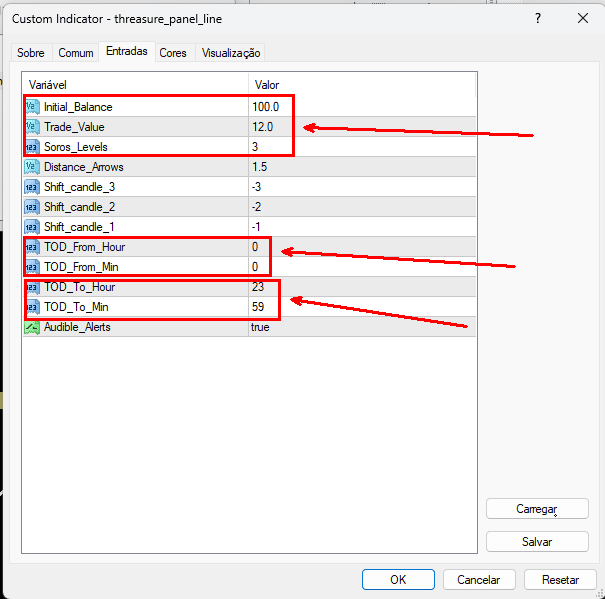The image size is (605, 599).
Task: Open the help question mark button
Action: [x=538, y=18]
